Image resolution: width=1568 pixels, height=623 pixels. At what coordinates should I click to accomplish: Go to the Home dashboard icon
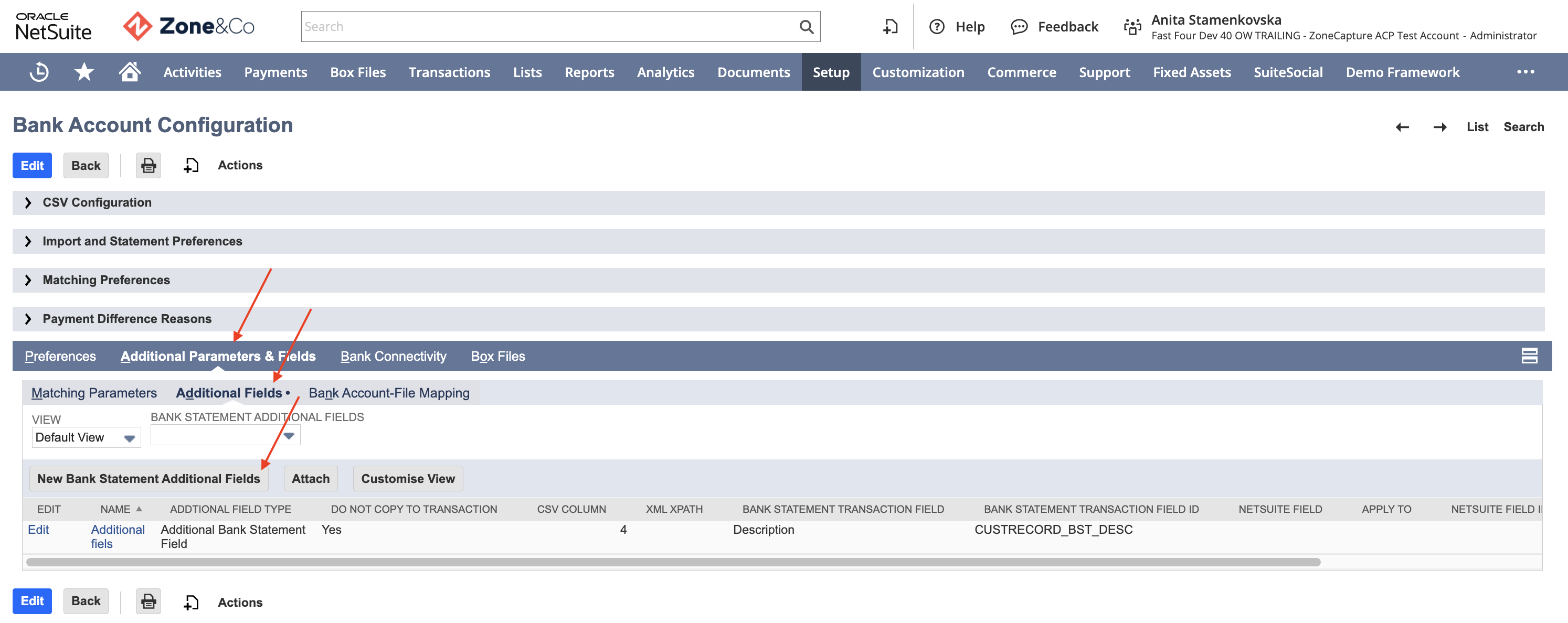click(130, 72)
